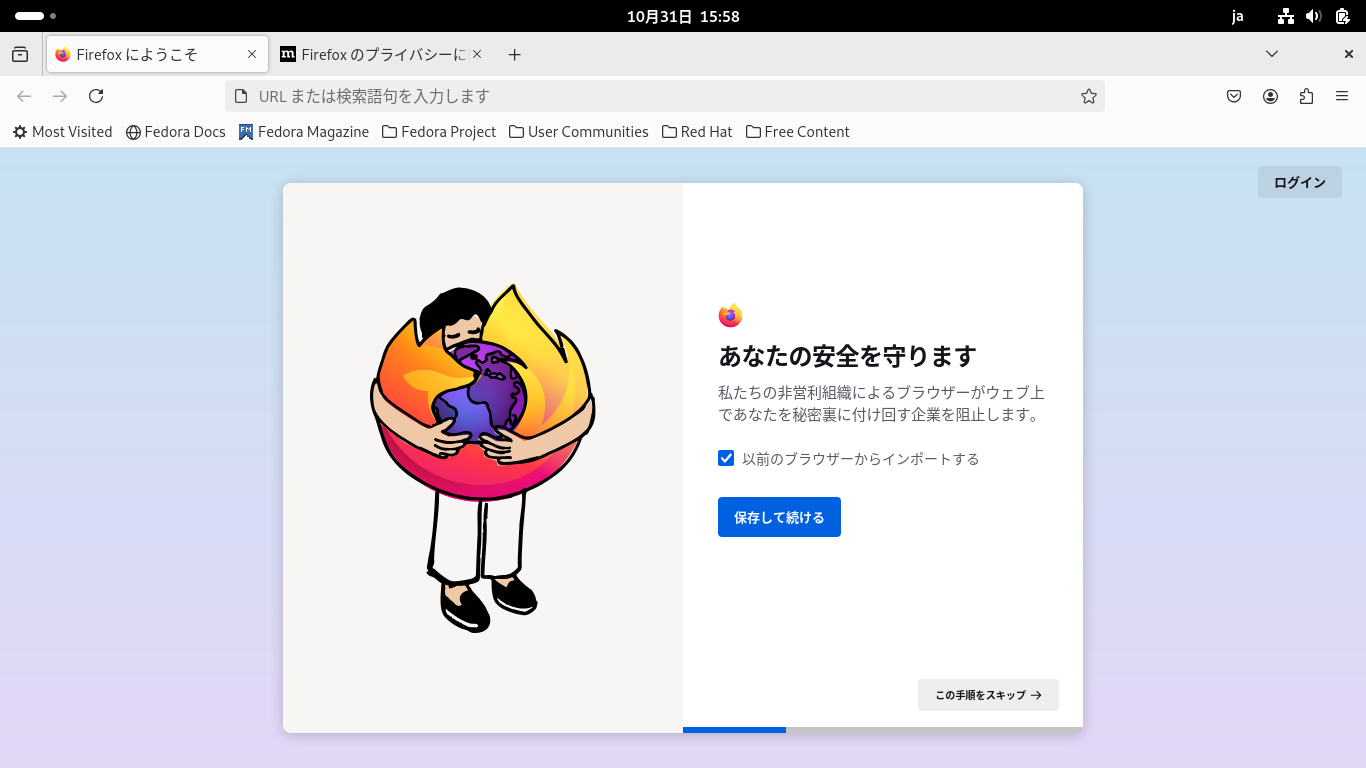Image resolution: width=1366 pixels, height=768 pixels.
Task: Open the clock and calendar menu
Action: [x=683, y=16]
